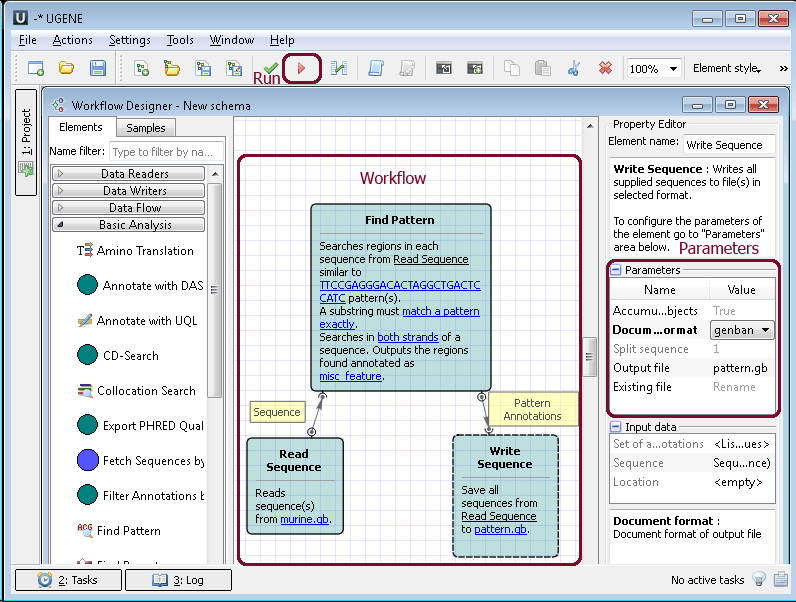Screen dimensions: 796x602
Task: Open the Help menu
Action: coord(282,40)
